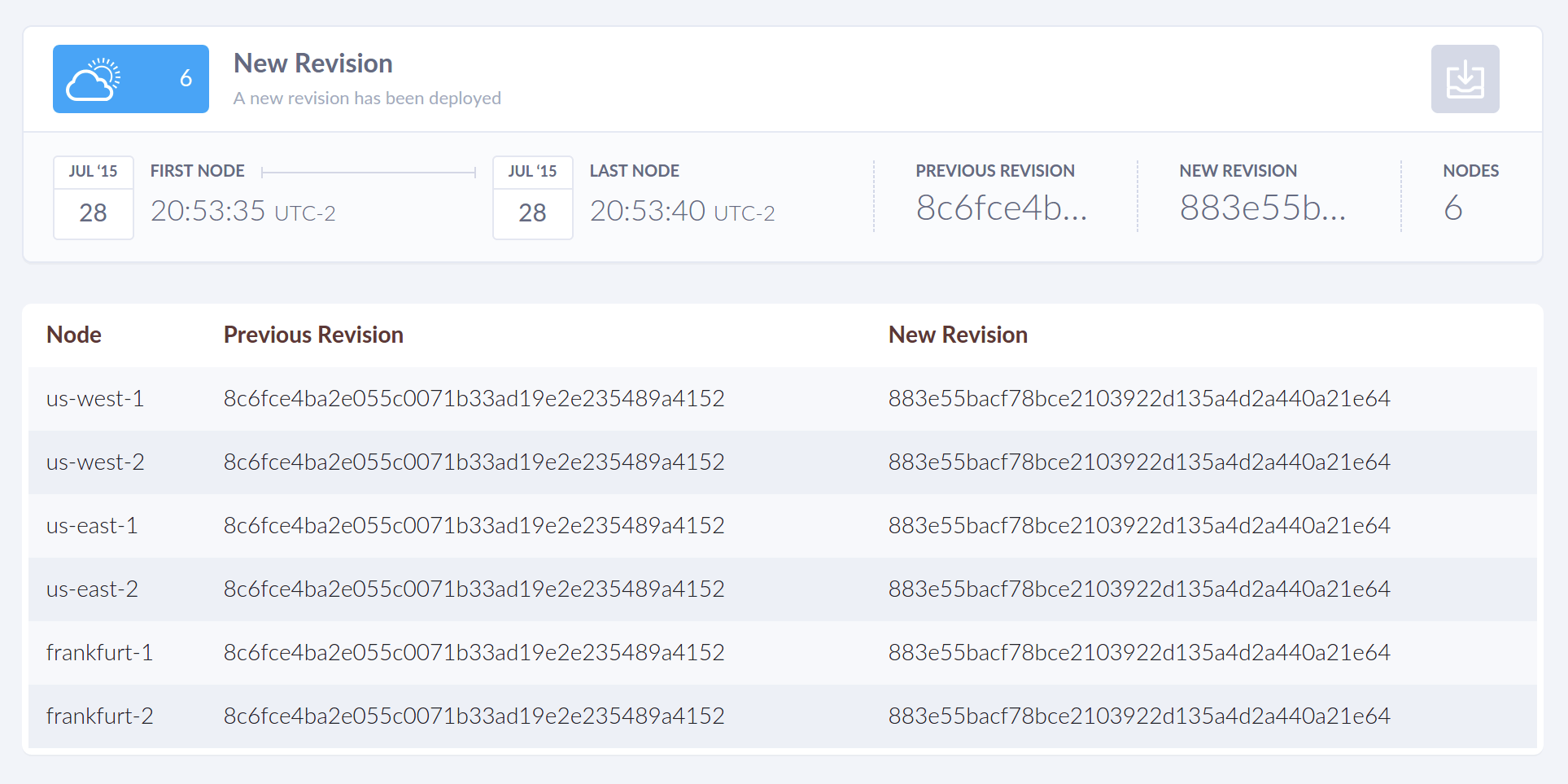Click previous revision hash in frankfurt-2 row
This screenshot has height=784, width=1568.
[x=474, y=716]
